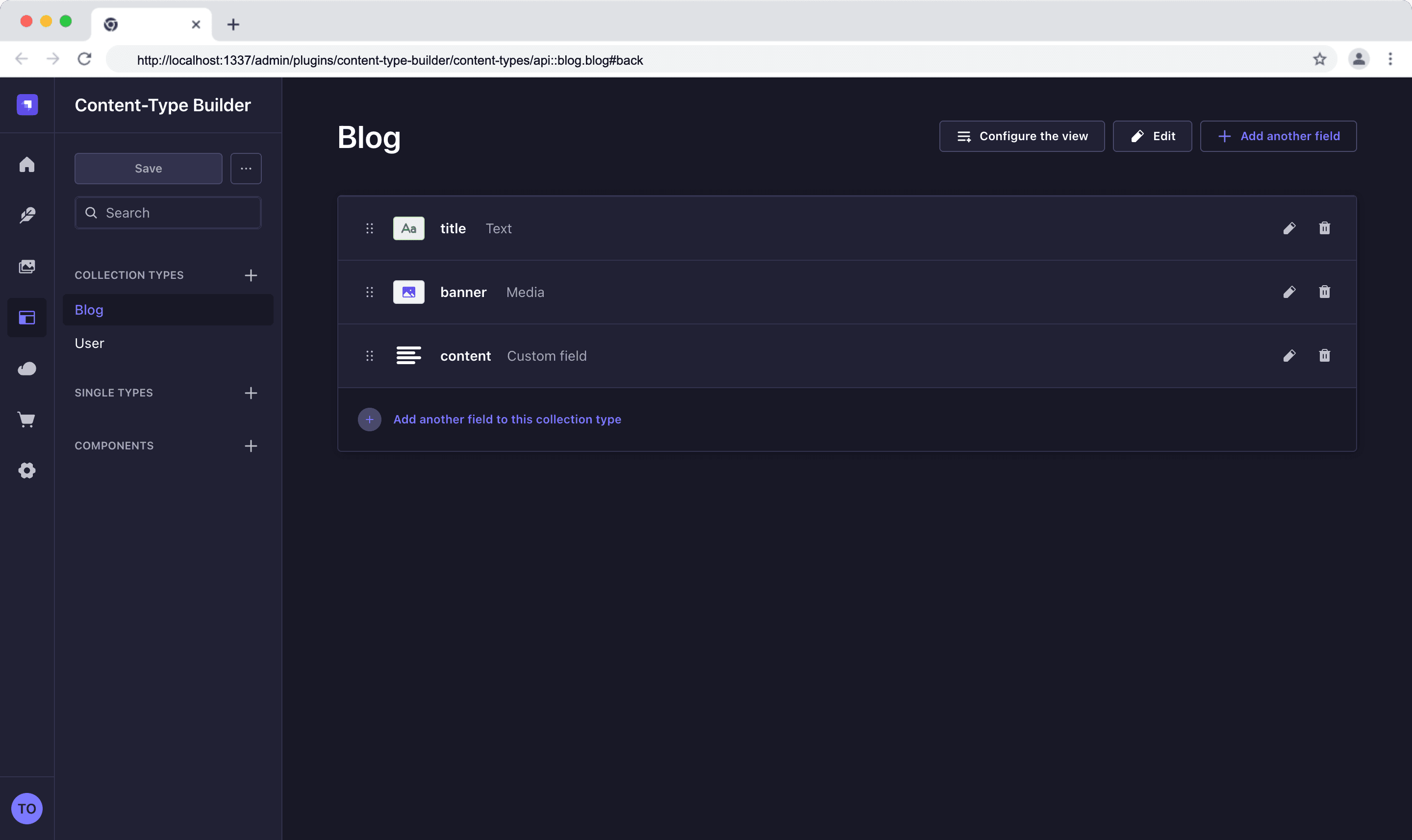Open the Home icon in sidebar
Viewport: 1412px width, 840px height.
tap(26, 165)
